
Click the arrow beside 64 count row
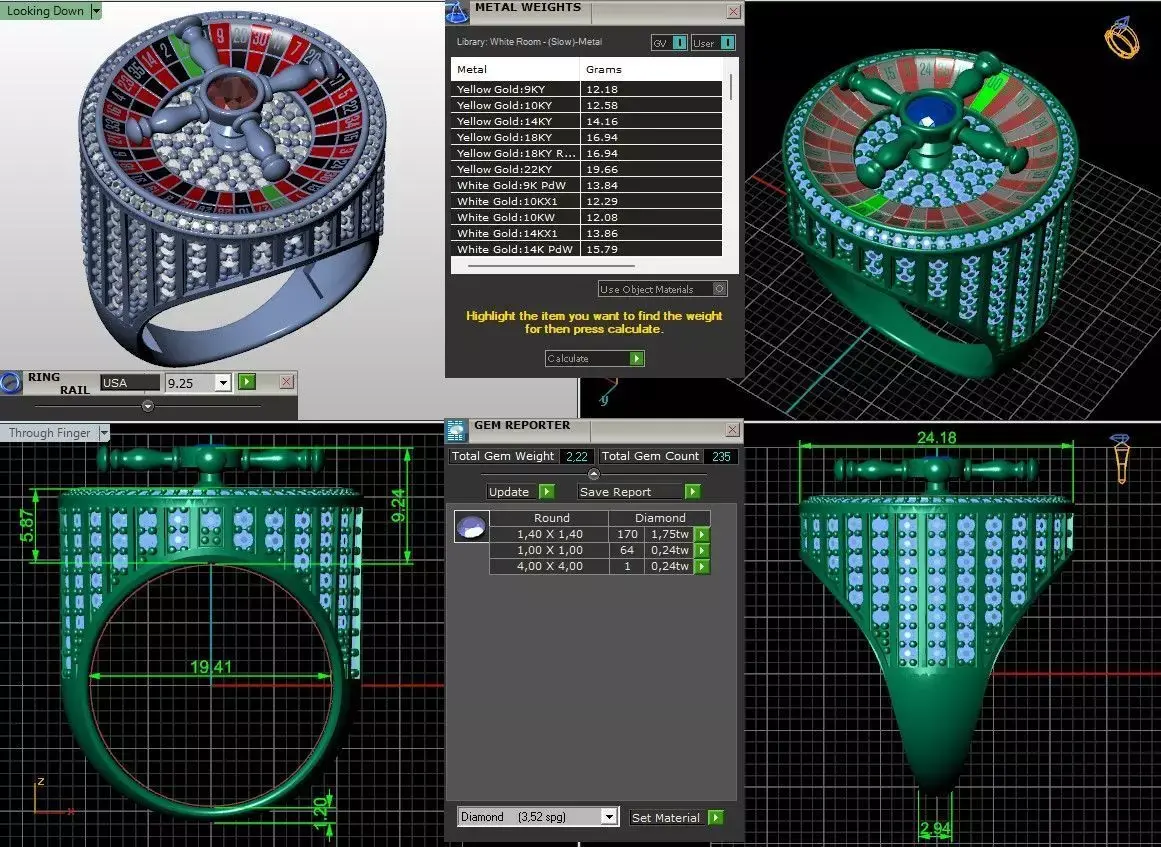coord(702,550)
